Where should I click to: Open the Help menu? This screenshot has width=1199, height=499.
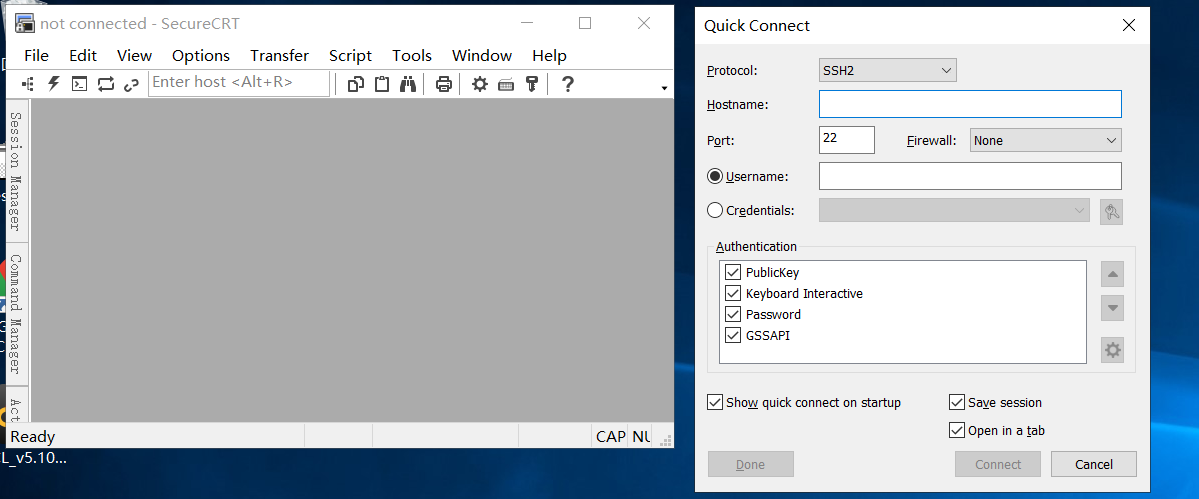click(549, 56)
